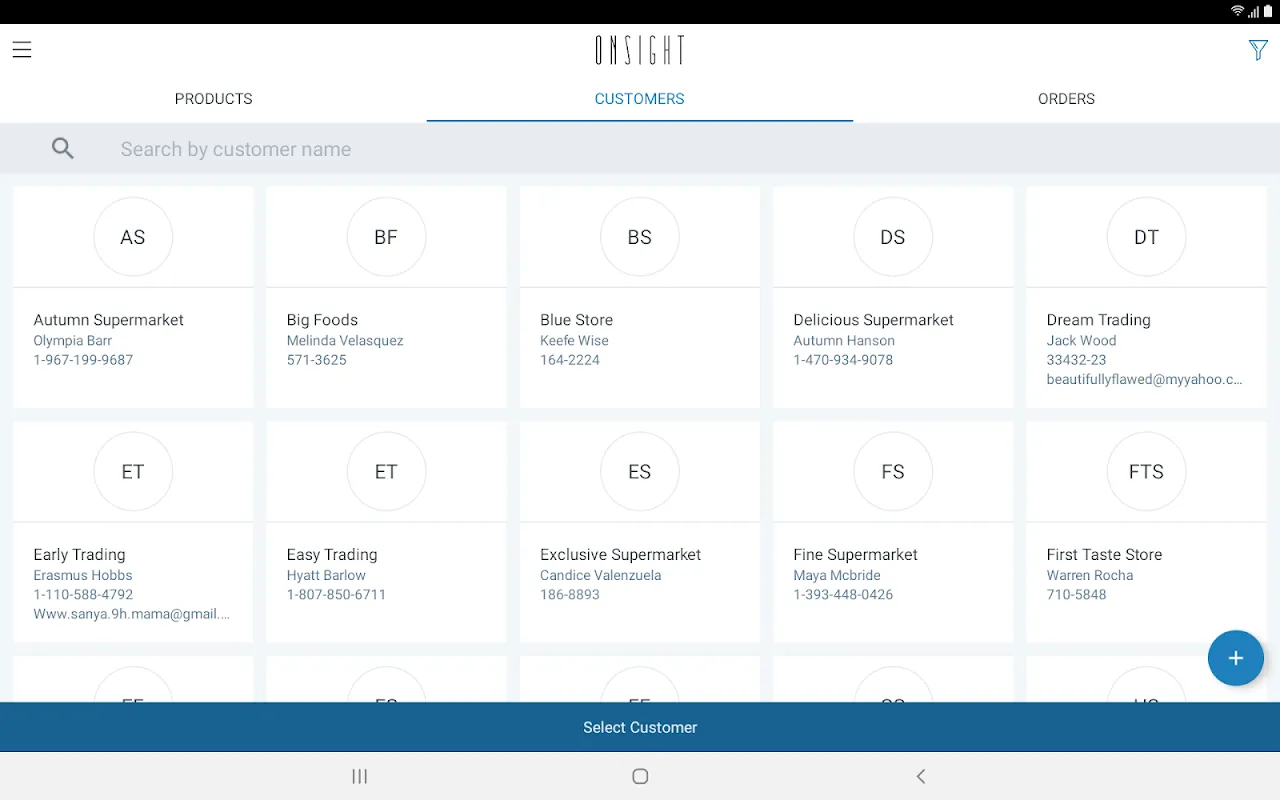Open Exclusive Supermarket customer card
Viewport: 1280px width, 800px height.
tap(640, 532)
